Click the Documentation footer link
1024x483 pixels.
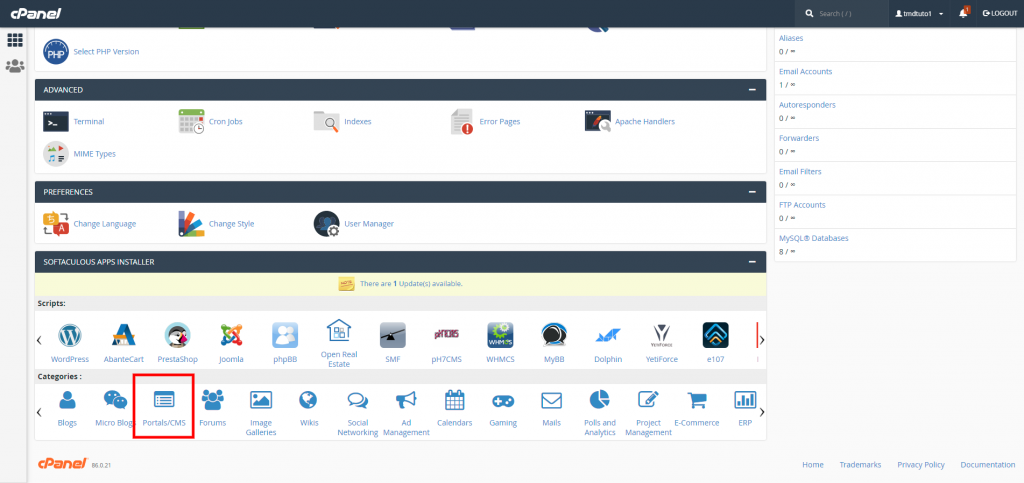click(x=987, y=465)
